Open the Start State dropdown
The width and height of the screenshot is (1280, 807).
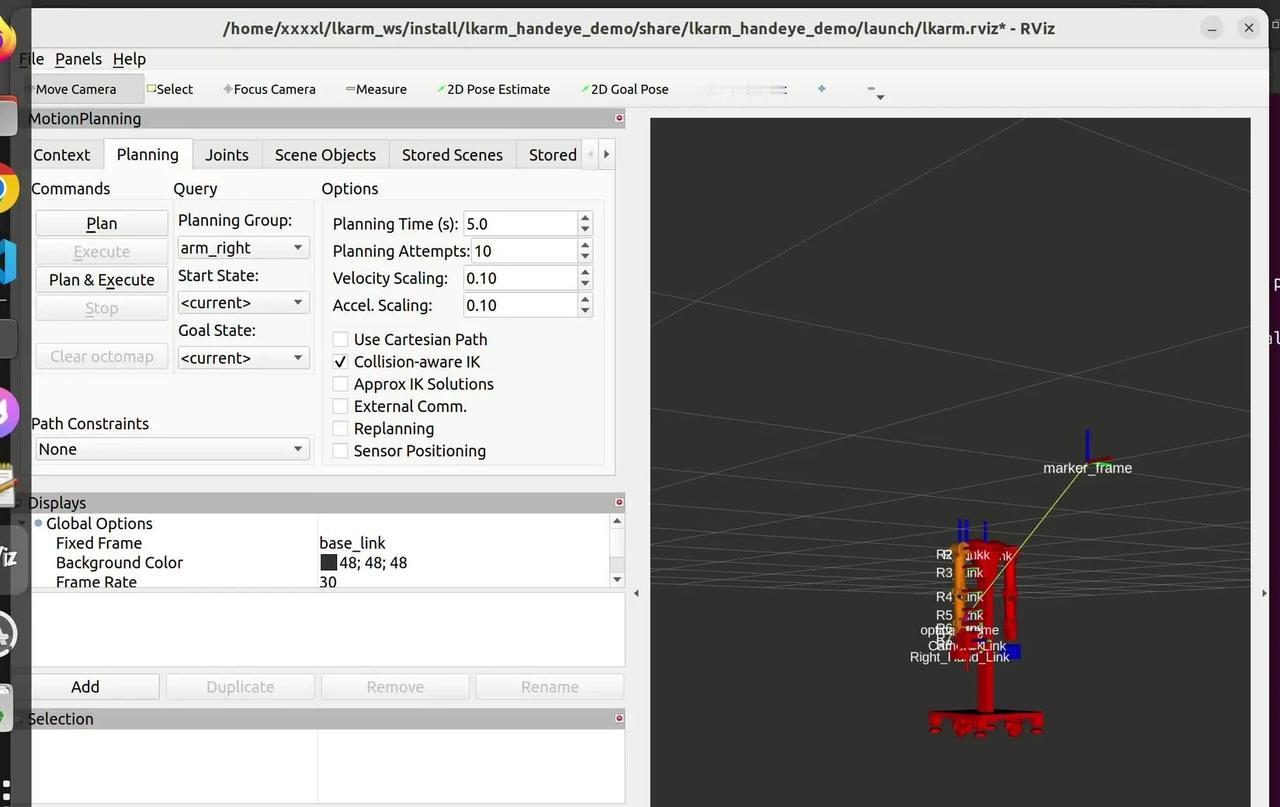coord(243,303)
